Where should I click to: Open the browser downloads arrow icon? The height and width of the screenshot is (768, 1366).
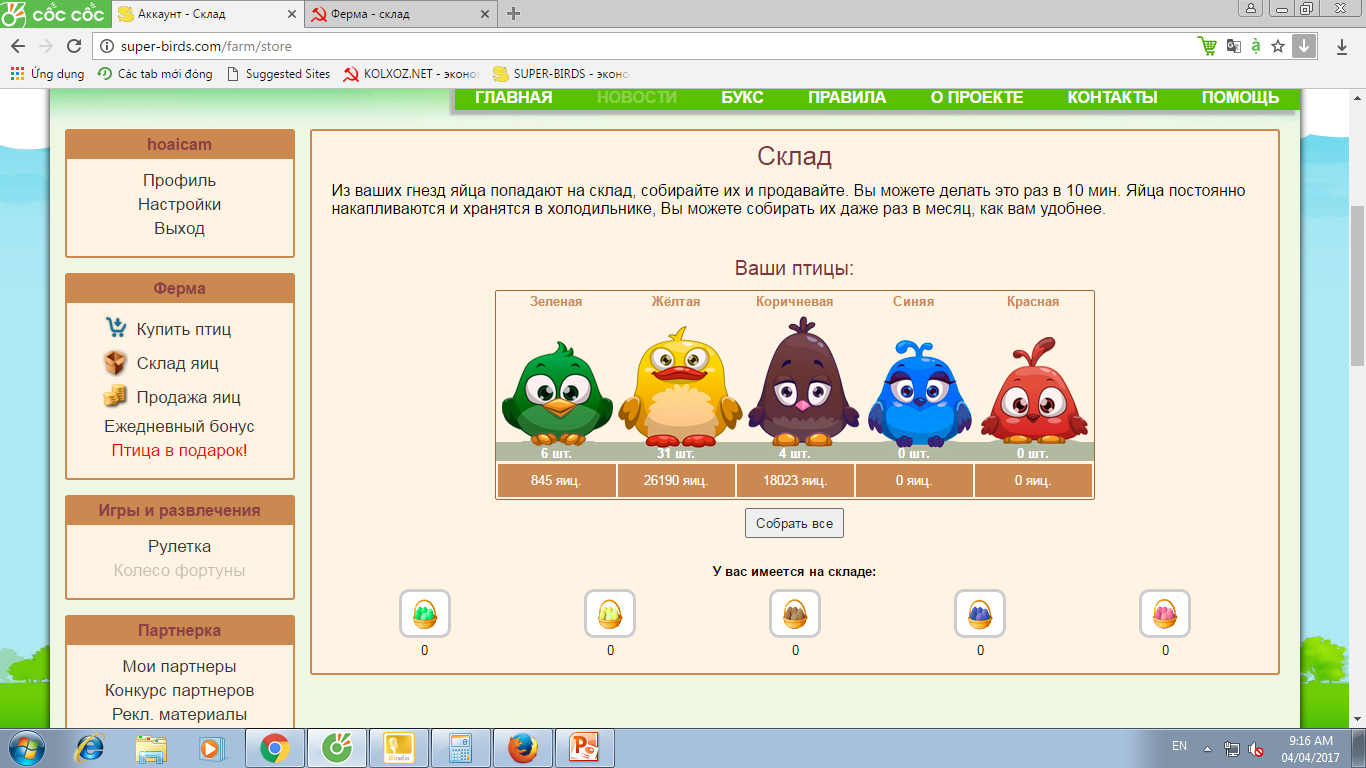pyautogui.click(x=1341, y=46)
